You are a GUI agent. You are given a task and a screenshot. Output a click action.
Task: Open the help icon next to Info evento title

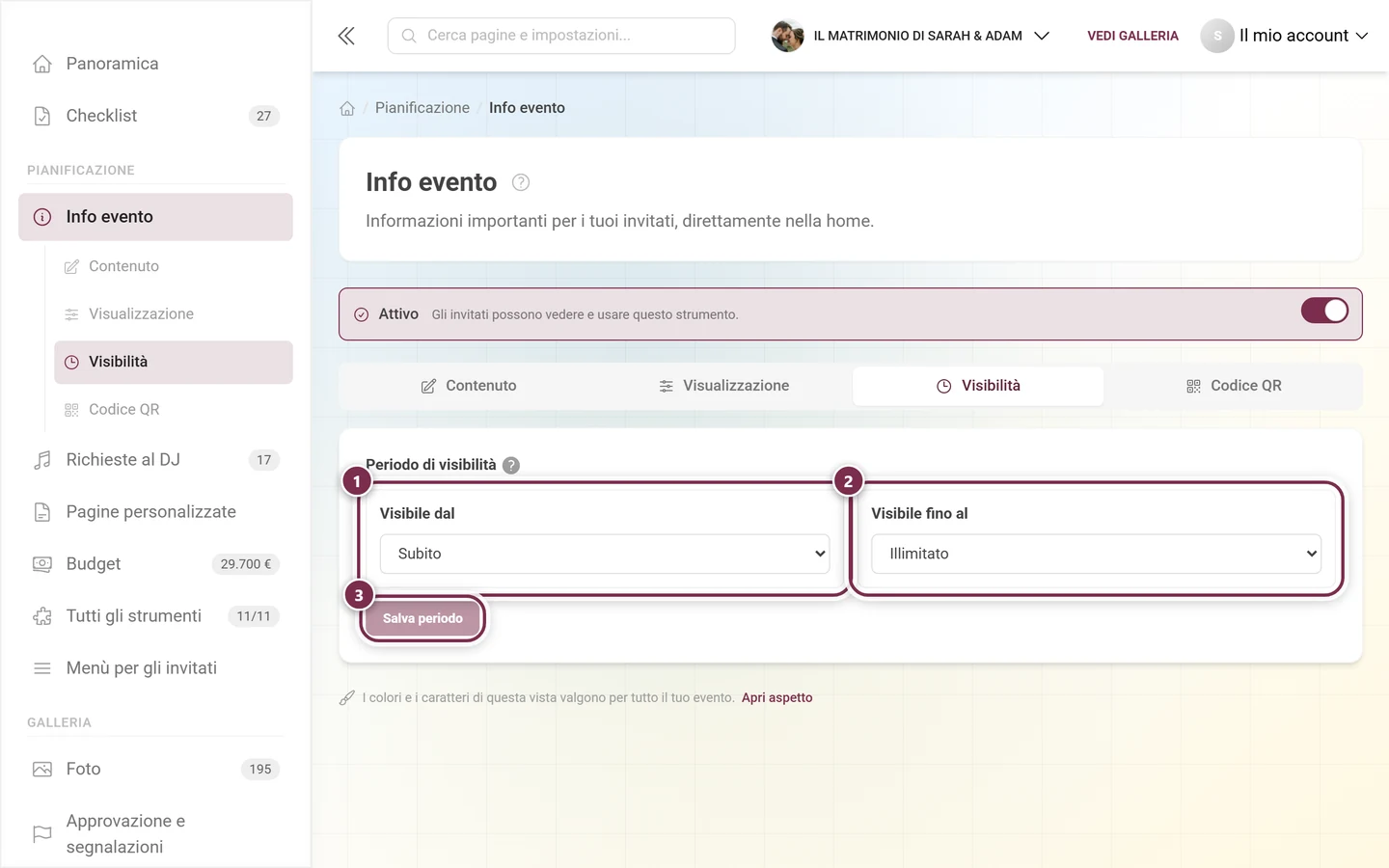521,182
